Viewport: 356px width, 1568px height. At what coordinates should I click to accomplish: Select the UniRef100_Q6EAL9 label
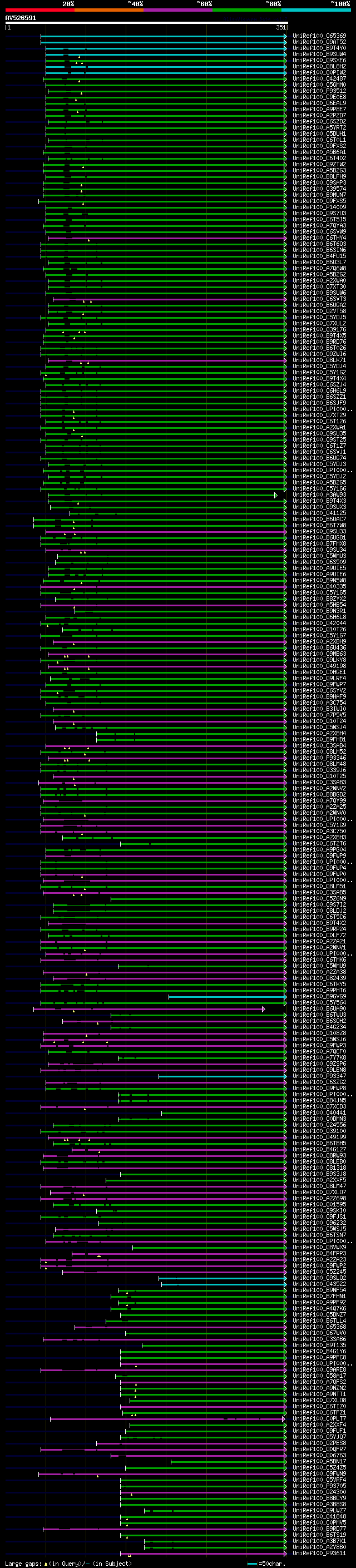tap(319, 103)
